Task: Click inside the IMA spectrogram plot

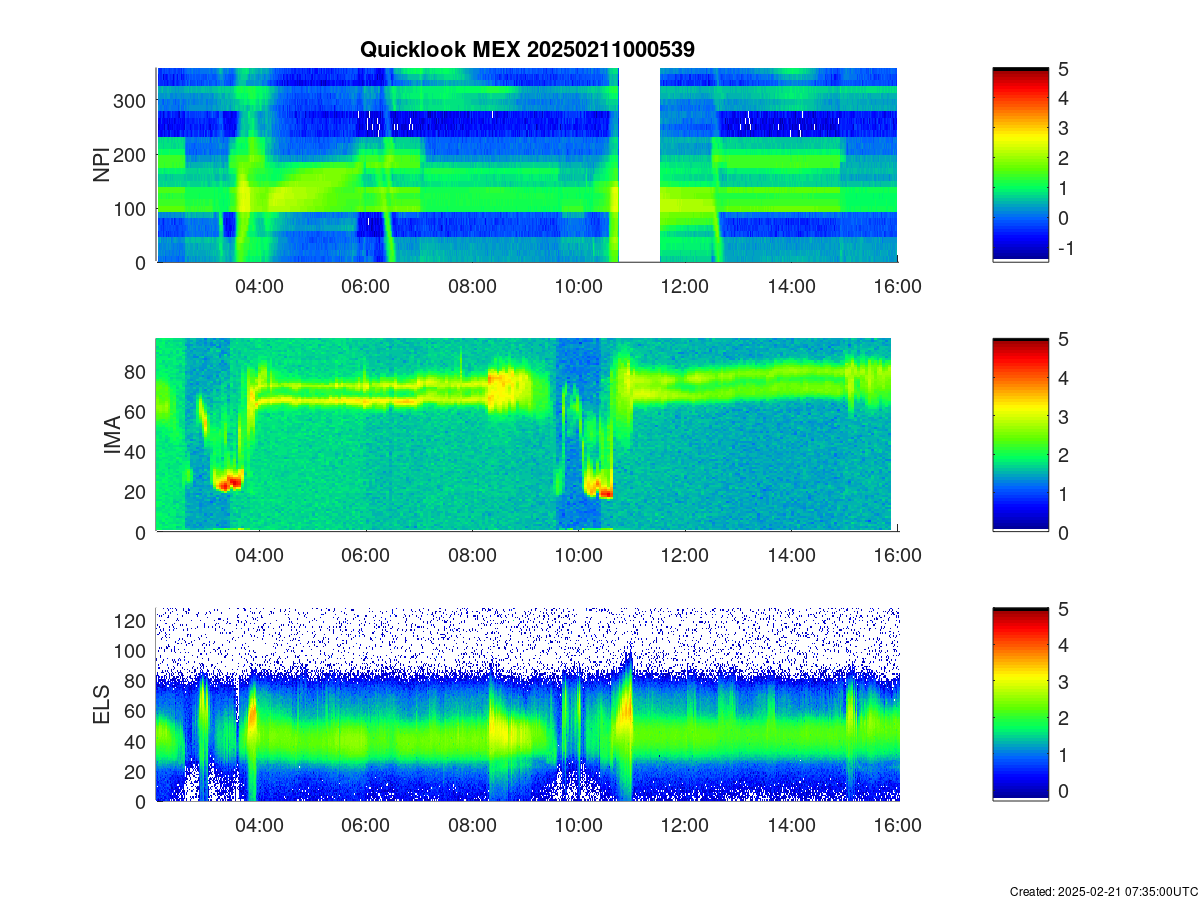Action: click(x=527, y=435)
